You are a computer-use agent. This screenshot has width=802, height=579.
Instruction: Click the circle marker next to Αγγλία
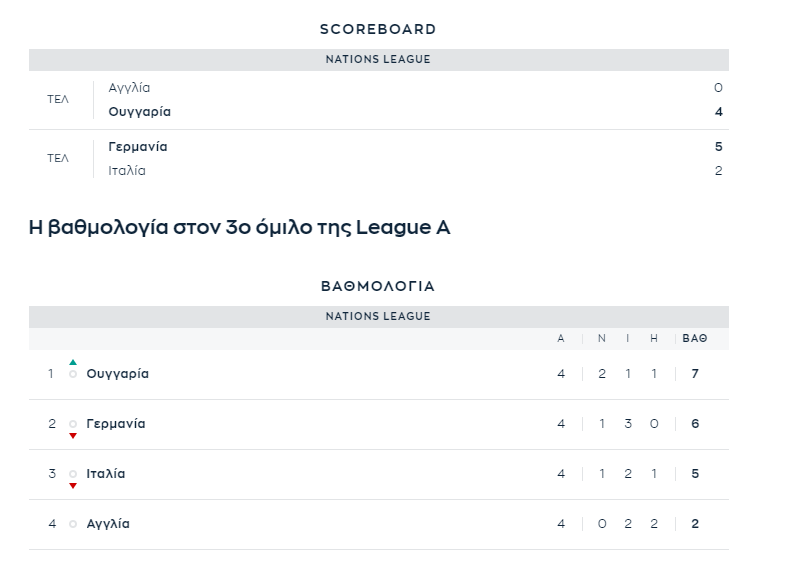pyautogui.click(x=73, y=524)
